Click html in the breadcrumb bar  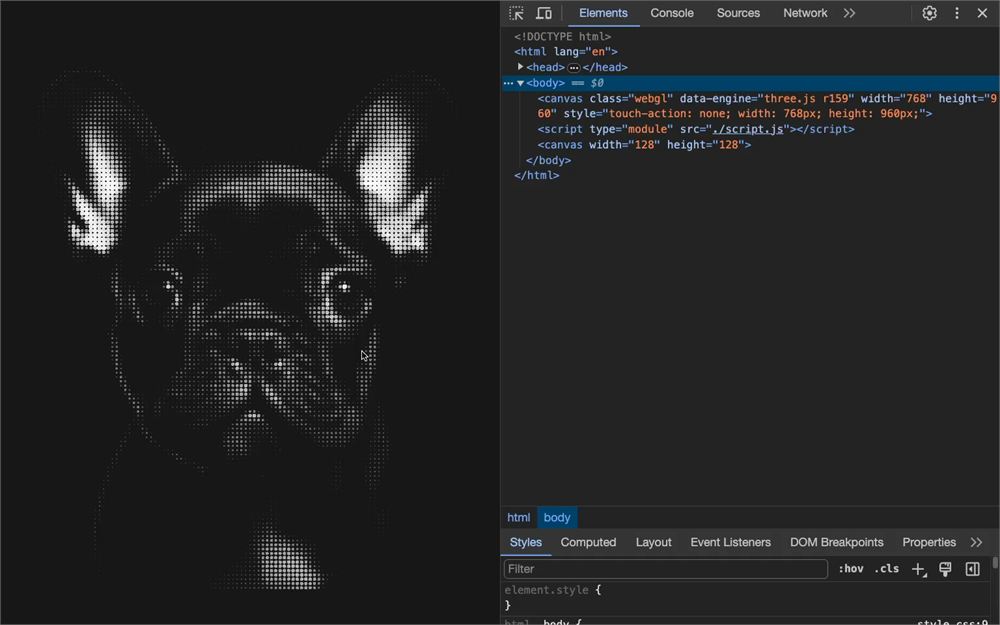(518, 517)
